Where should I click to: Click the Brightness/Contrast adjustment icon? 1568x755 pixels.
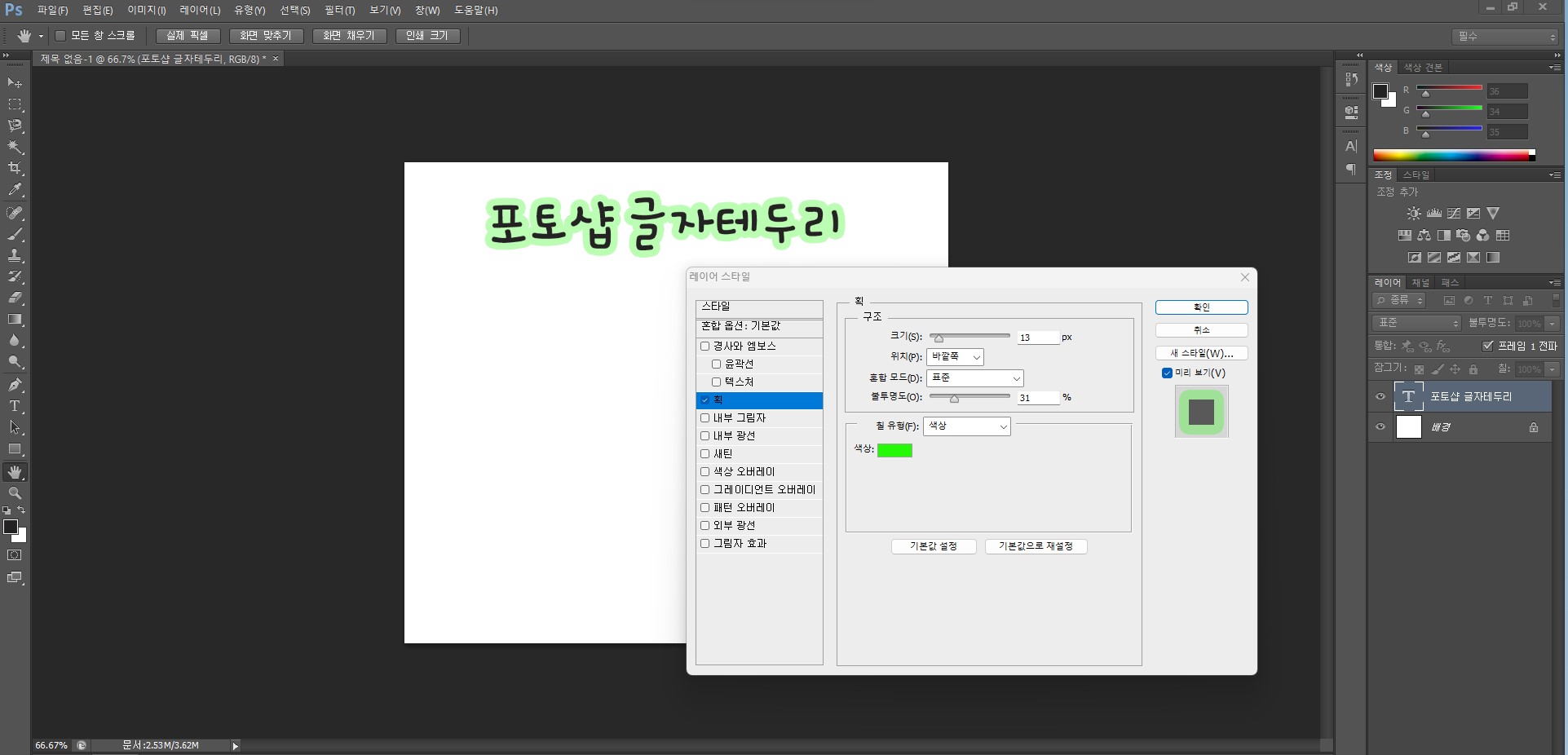1414,214
